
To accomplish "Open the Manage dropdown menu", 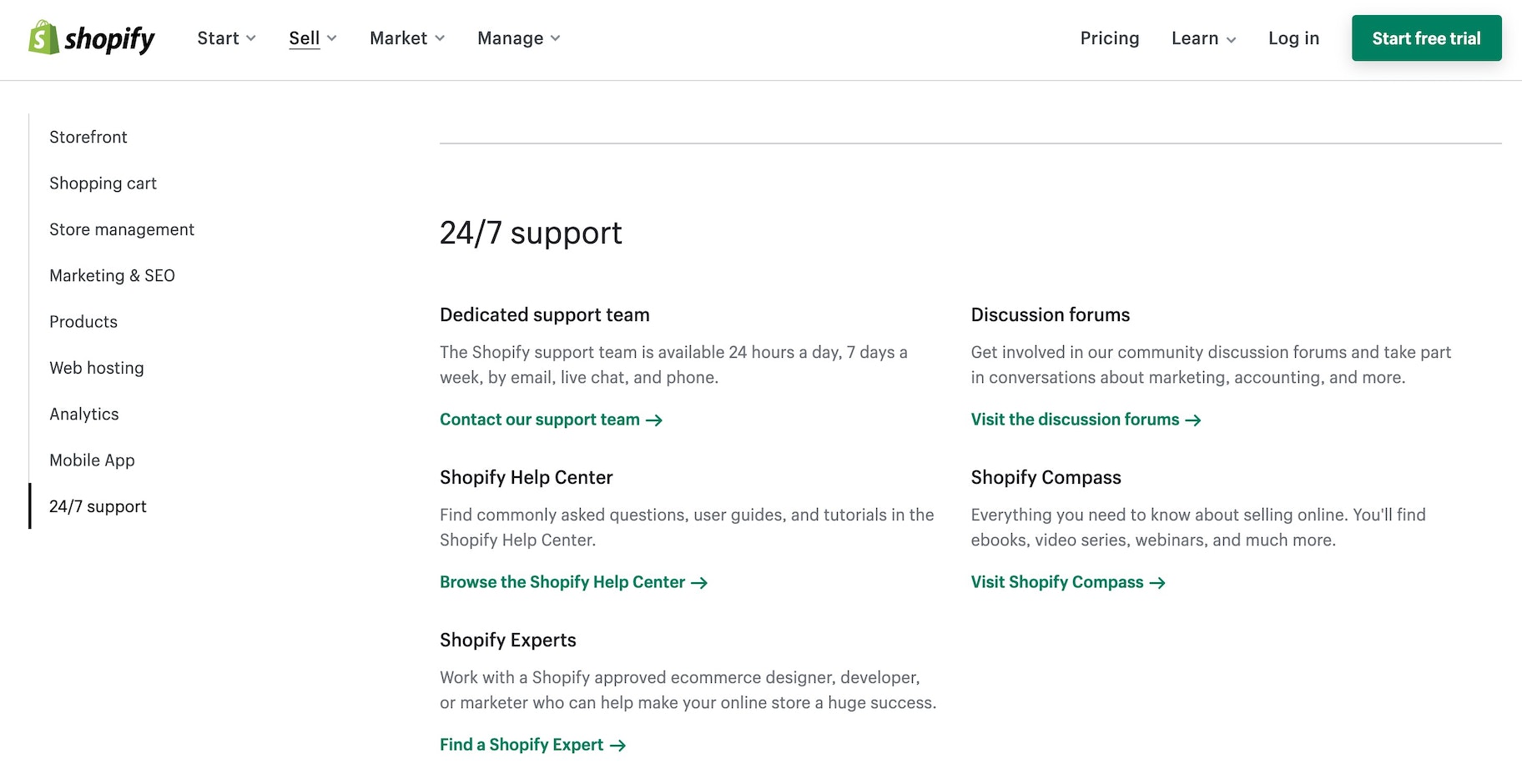I will coord(517,38).
